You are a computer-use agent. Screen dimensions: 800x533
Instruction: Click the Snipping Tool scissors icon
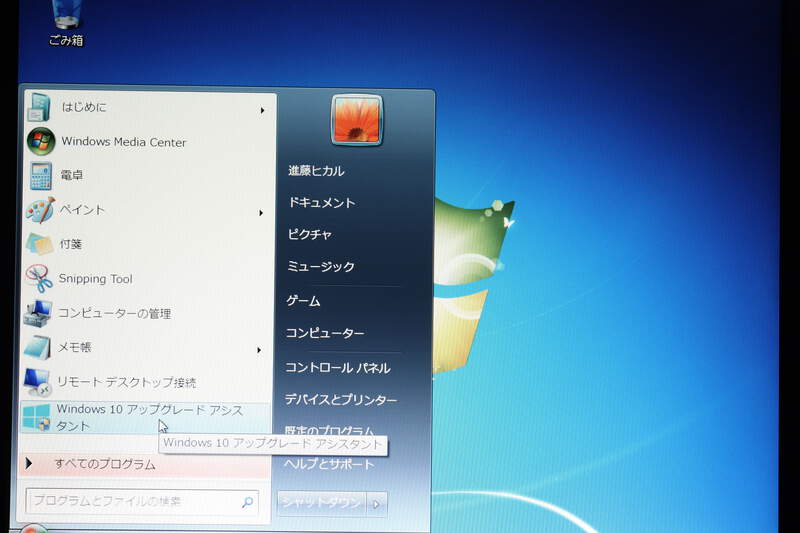39,278
